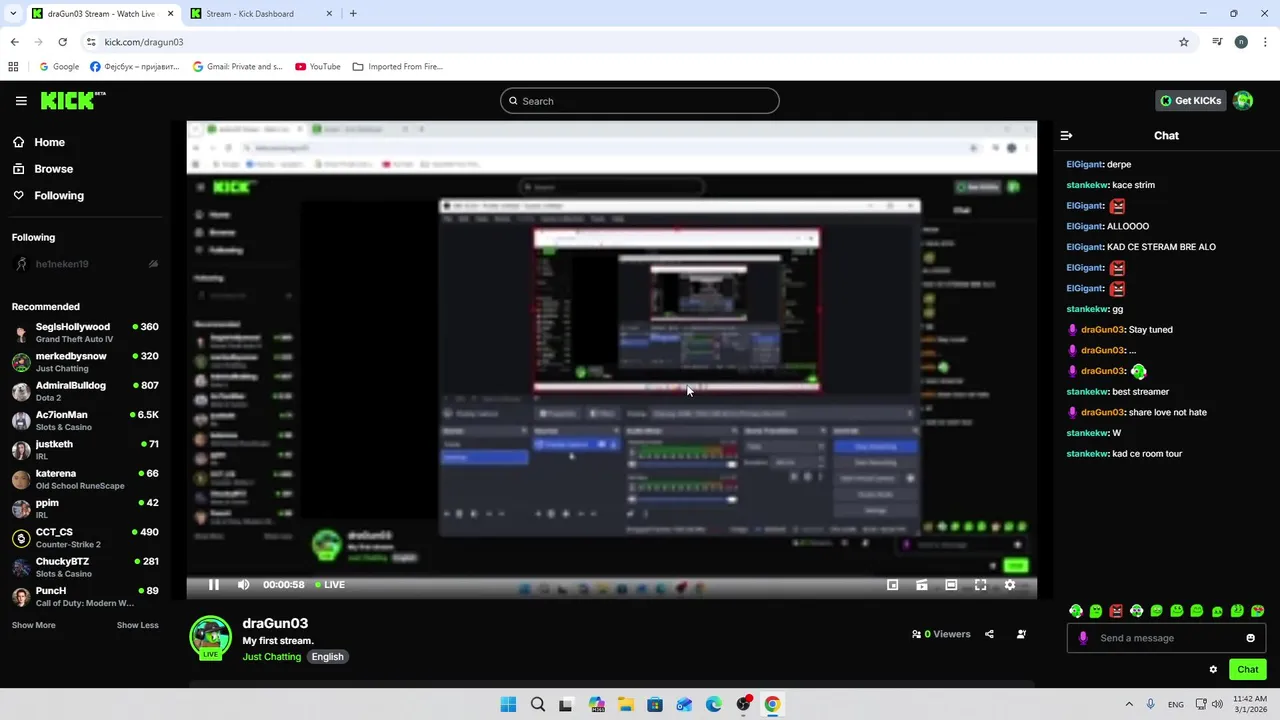Switch to Stream - Kick Dashboard tab

(262, 14)
